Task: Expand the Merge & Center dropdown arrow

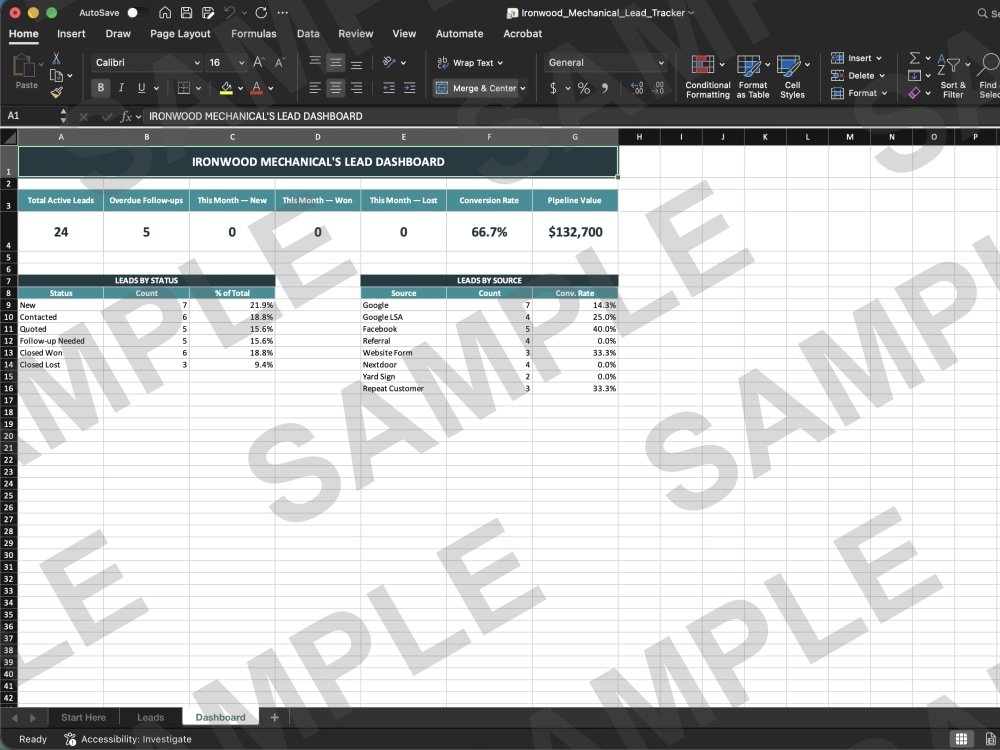Action: coord(523,88)
